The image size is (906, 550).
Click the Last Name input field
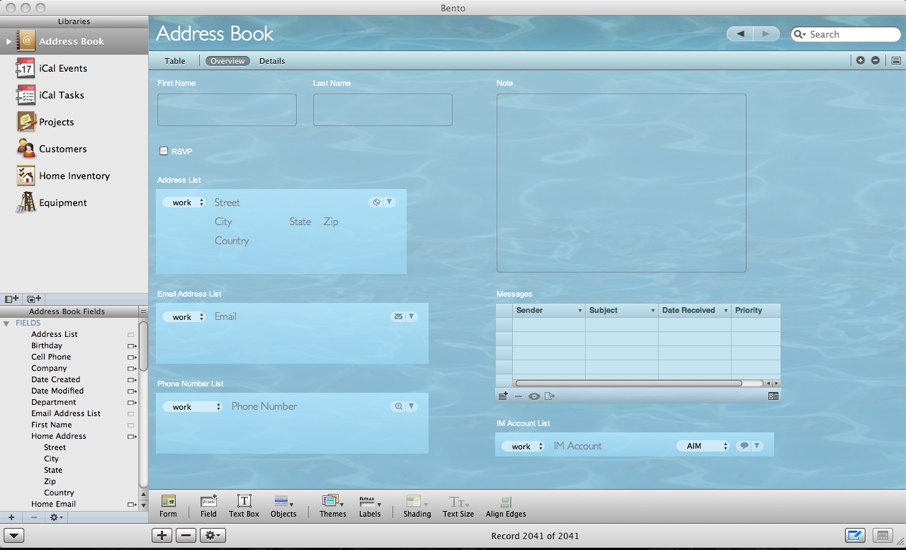tap(383, 110)
